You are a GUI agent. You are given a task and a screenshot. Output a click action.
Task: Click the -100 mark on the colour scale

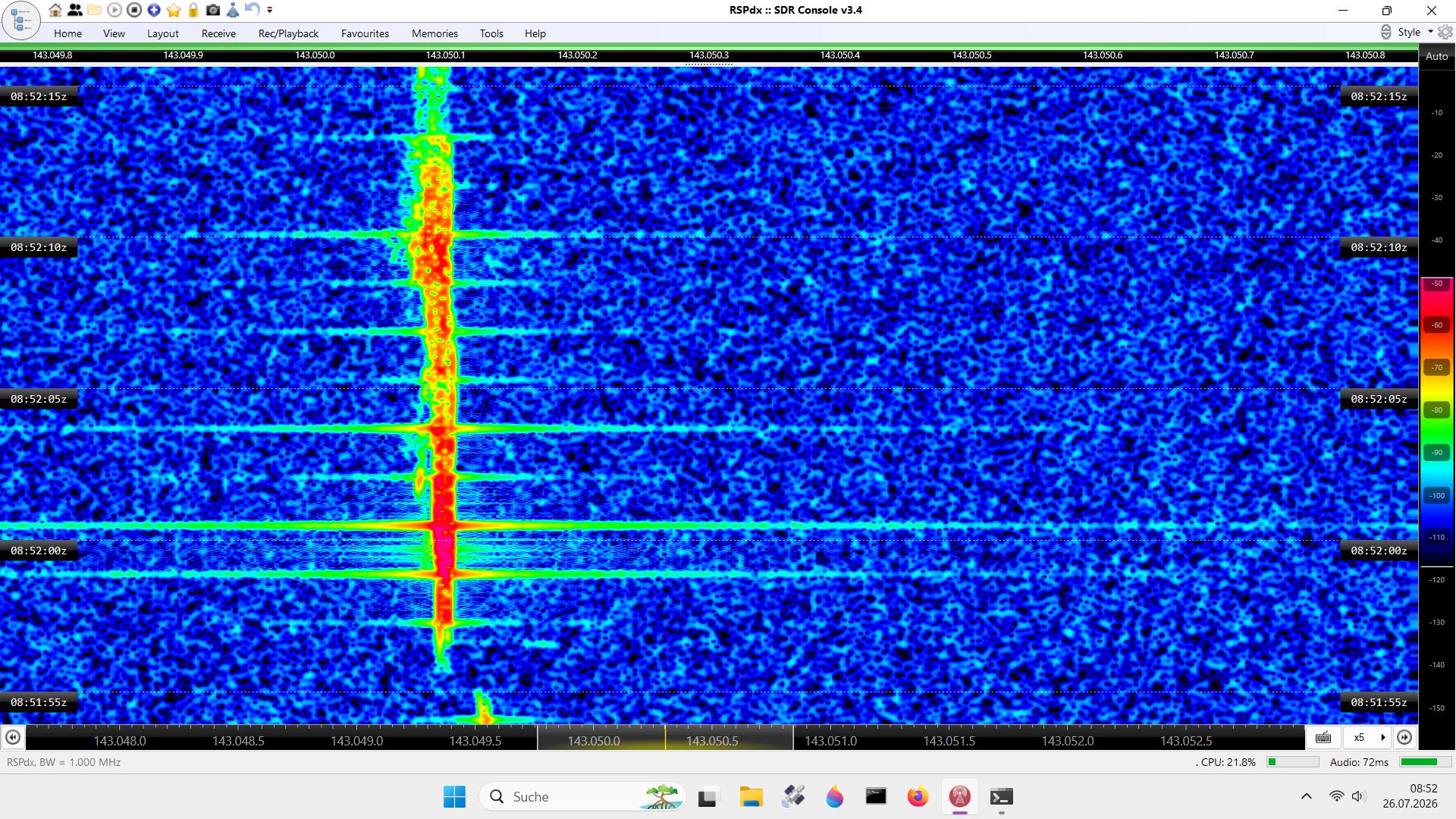pos(1437,495)
